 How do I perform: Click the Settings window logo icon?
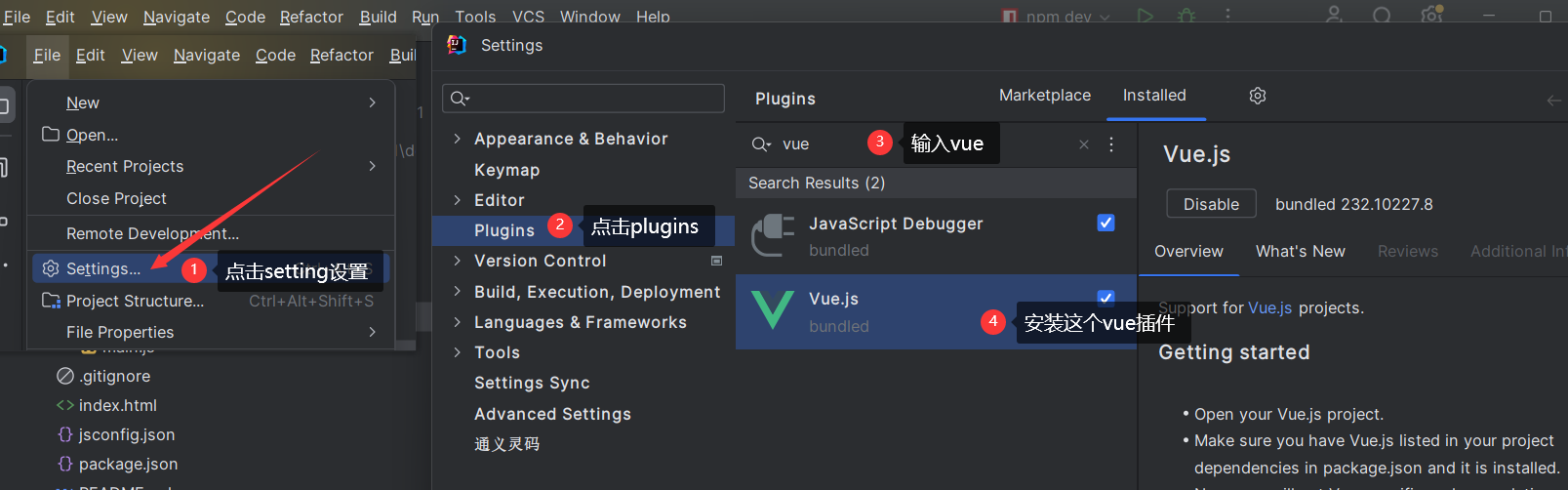457,45
